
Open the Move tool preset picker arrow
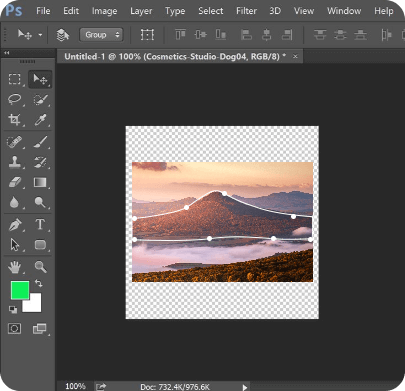(40, 35)
